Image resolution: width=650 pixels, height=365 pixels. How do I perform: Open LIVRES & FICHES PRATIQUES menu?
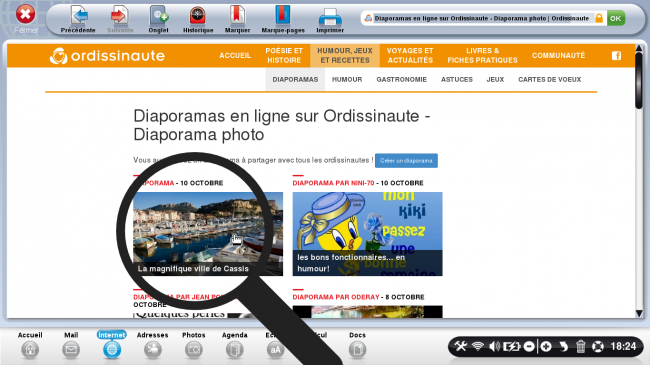click(483, 56)
